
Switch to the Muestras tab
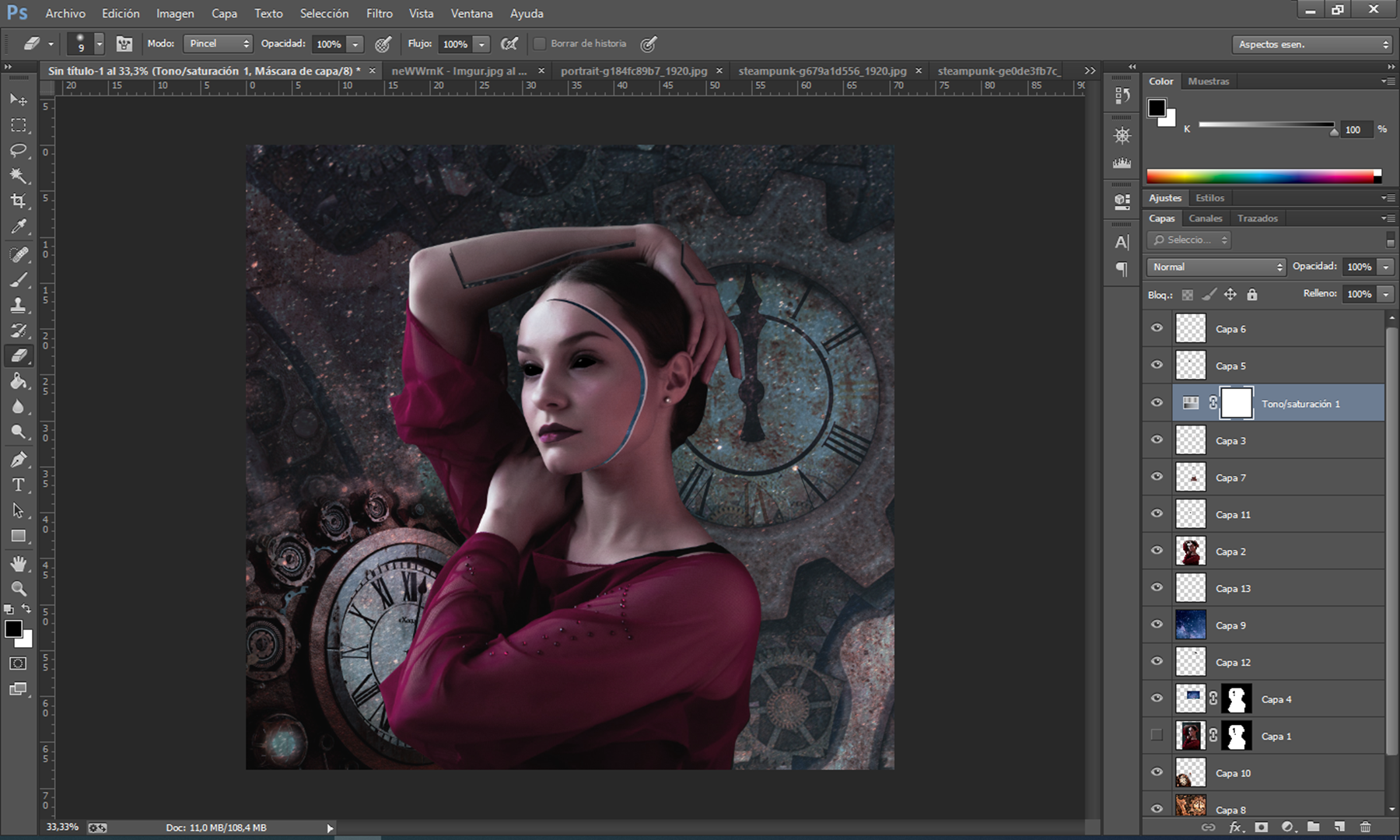(x=1209, y=81)
